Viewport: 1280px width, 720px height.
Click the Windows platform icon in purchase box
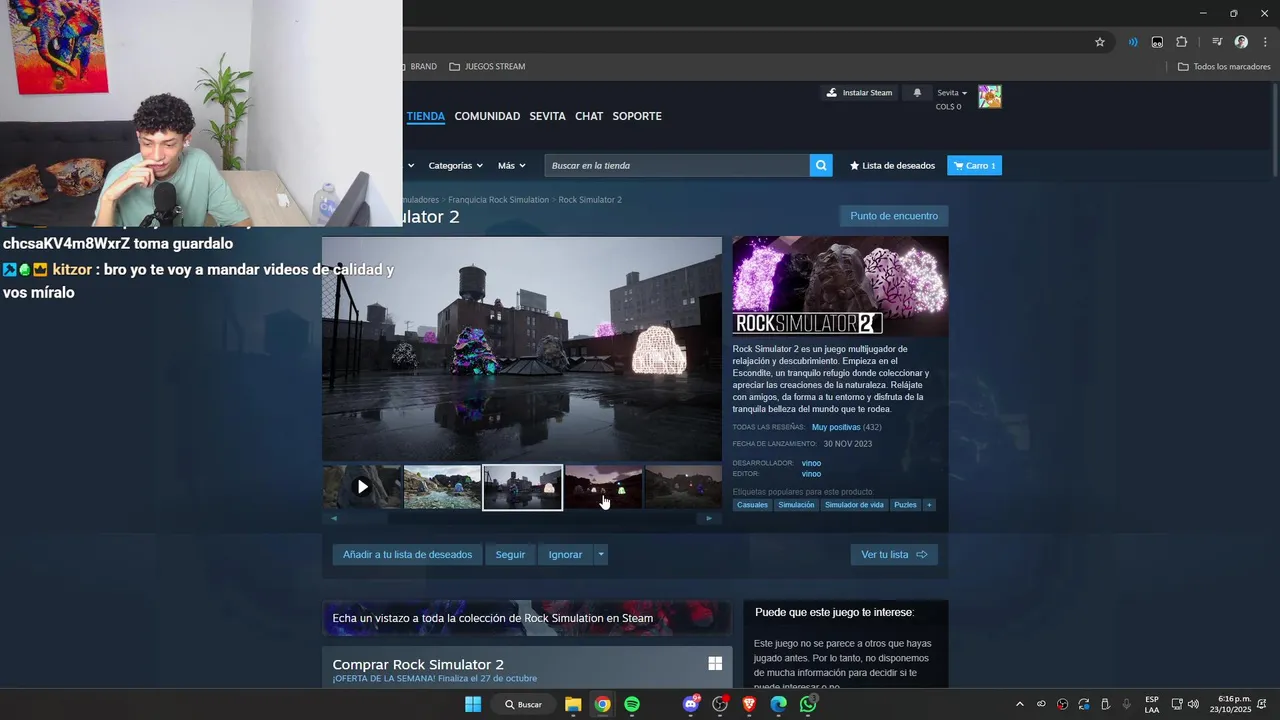point(715,663)
